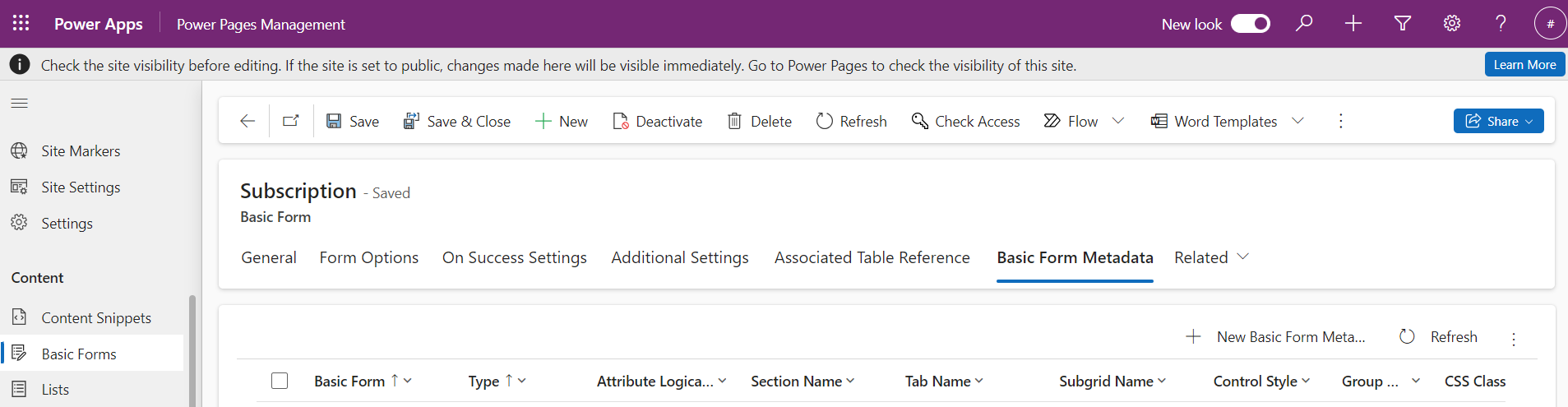The width and height of the screenshot is (1568, 407).
Task: Click the help question mark icon
Action: coord(1501,23)
